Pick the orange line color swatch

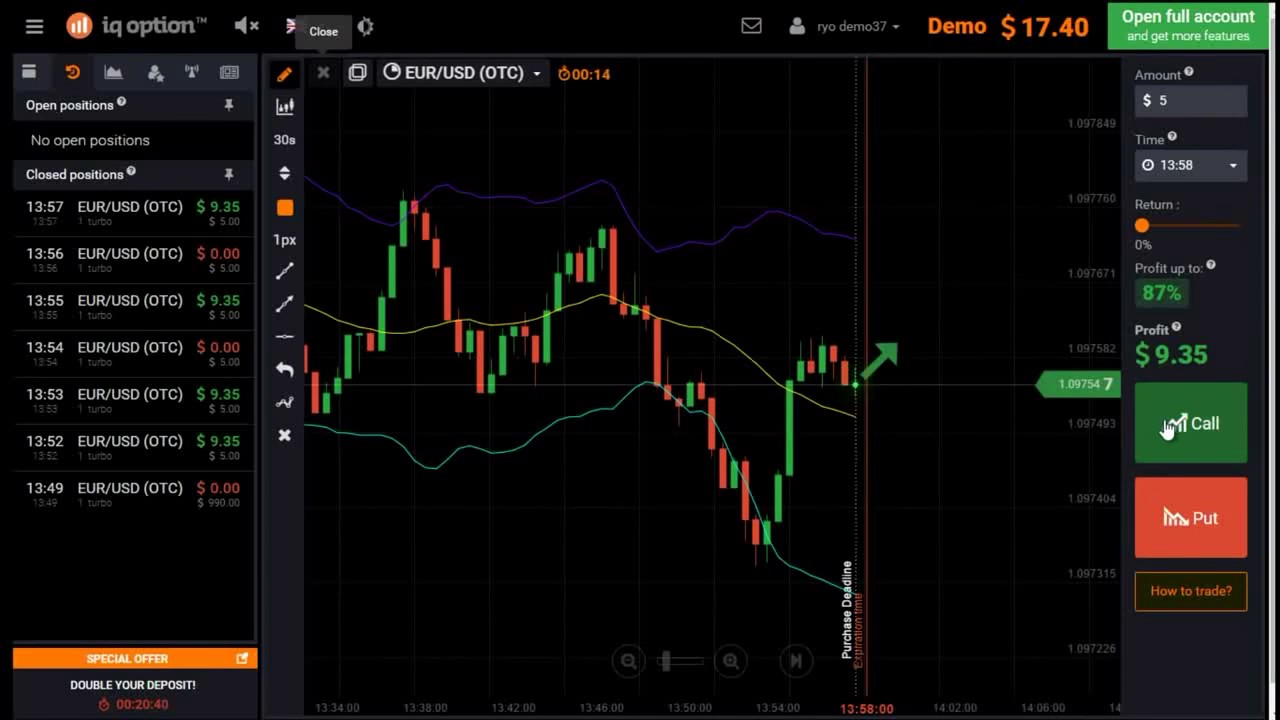point(285,207)
